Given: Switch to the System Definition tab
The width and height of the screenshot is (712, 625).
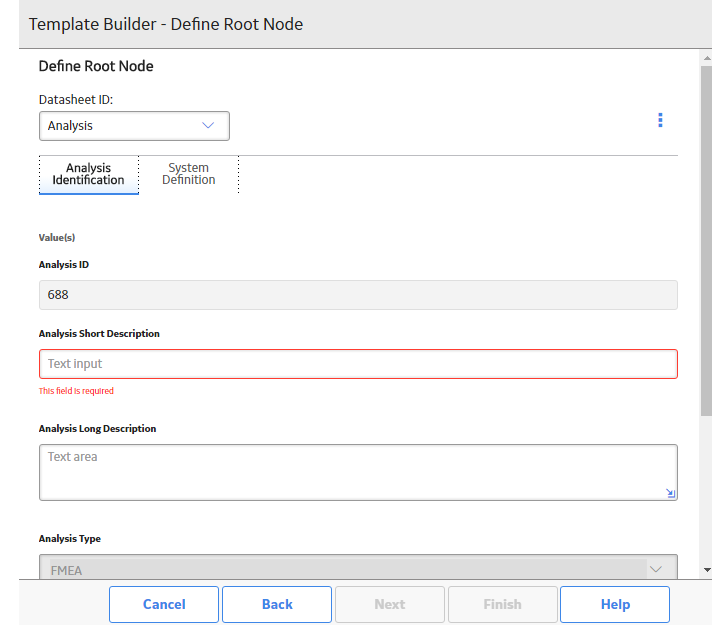Looking at the screenshot, I should [x=188, y=174].
